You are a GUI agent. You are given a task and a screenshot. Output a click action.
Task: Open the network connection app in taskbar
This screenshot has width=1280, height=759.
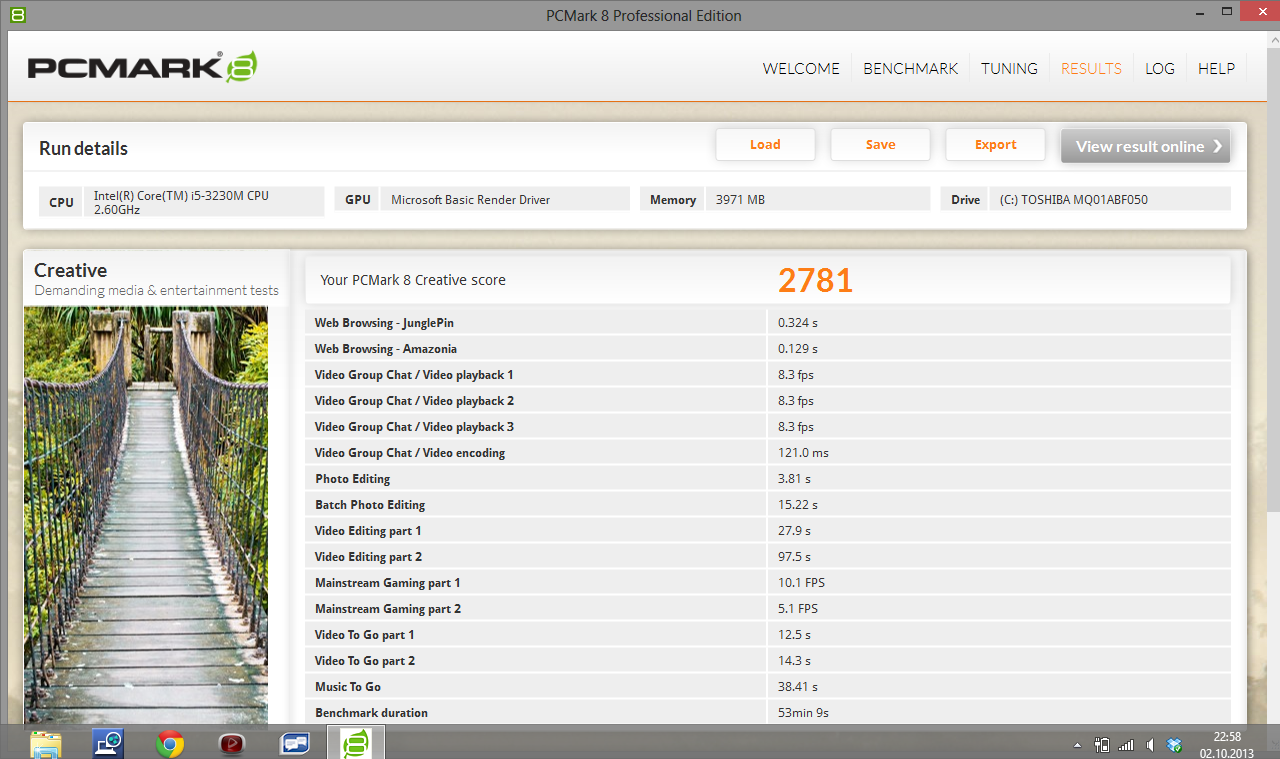pyautogui.click(x=108, y=743)
